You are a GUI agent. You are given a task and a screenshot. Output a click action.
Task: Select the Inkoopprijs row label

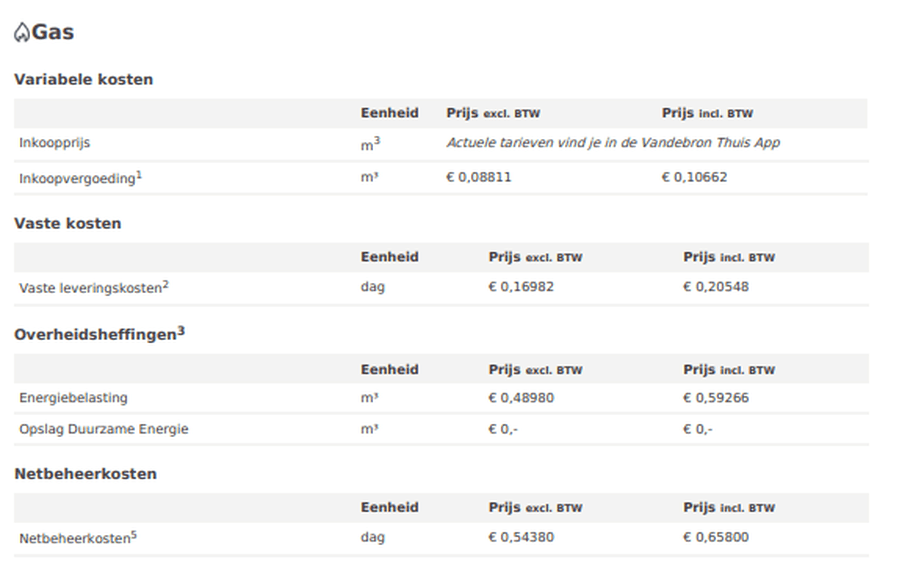[x=54, y=143]
